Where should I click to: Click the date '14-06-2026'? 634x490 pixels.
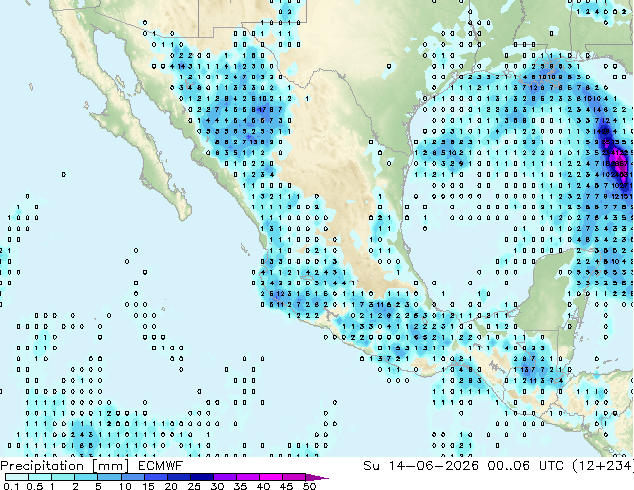[x=433, y=466]
